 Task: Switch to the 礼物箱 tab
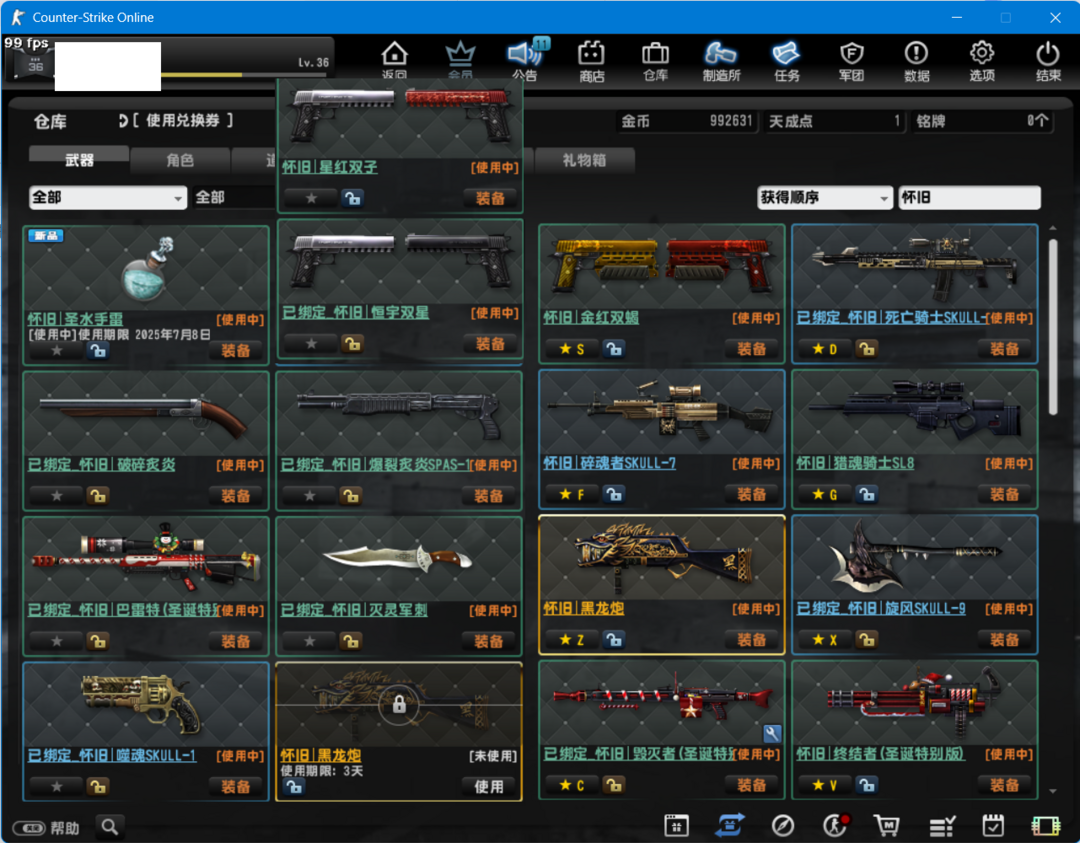pyautogui.click(x=584, y=160)
